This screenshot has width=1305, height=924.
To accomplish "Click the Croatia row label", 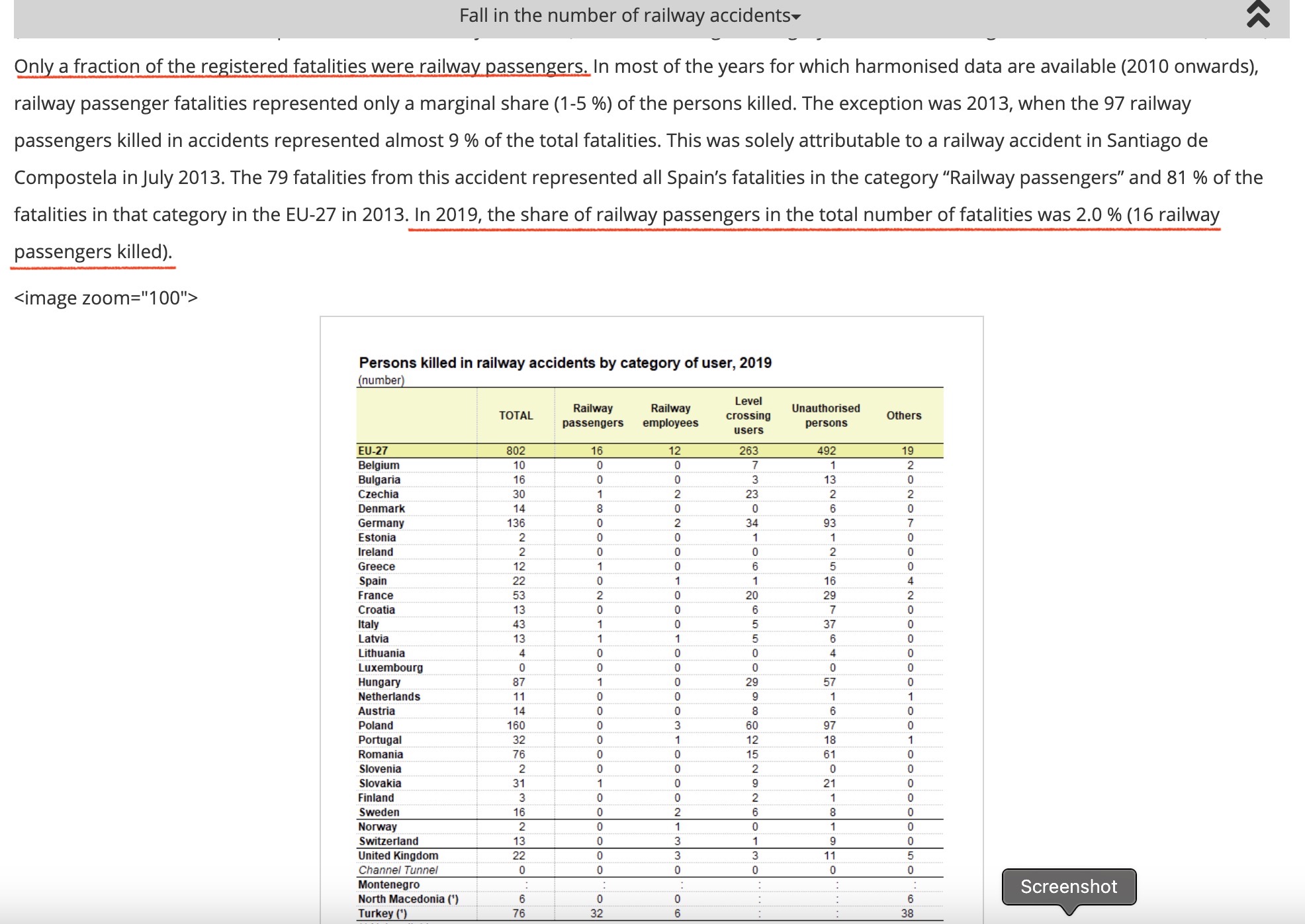I will (377, 610).
